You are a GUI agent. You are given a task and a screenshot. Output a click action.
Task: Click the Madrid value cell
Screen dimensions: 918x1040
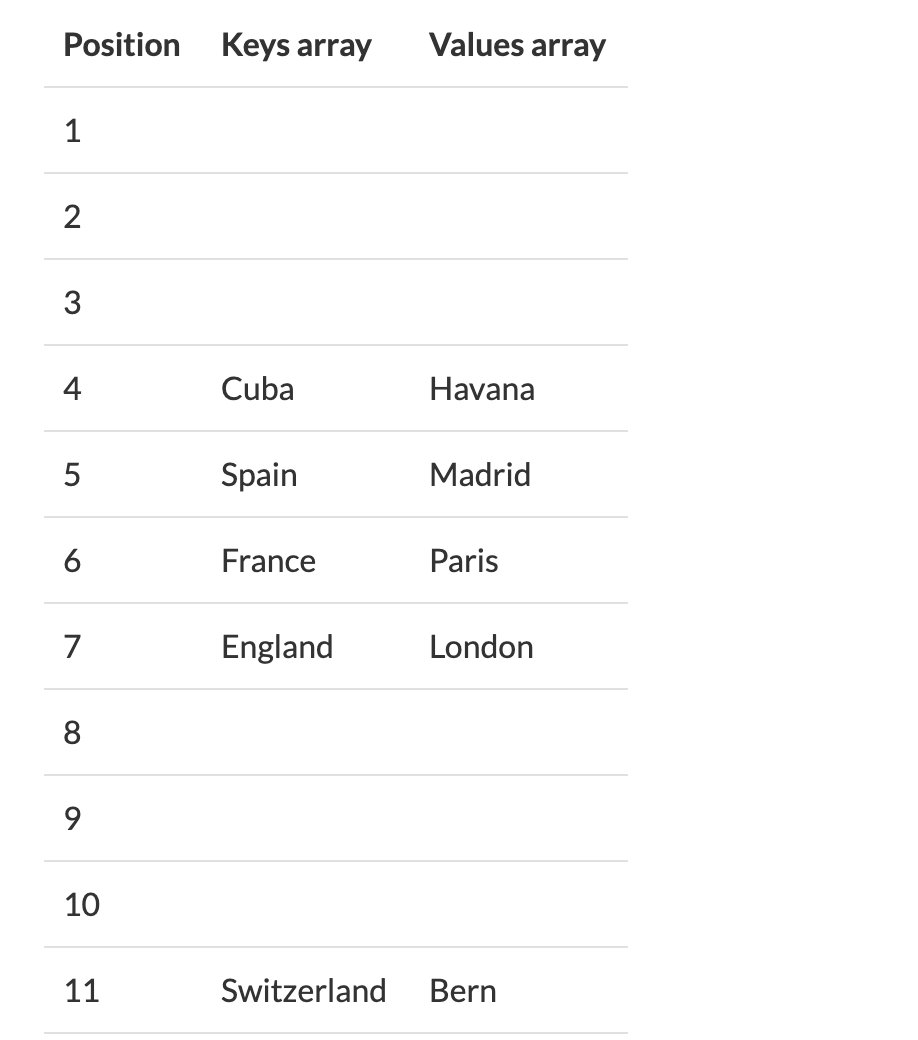click(480, 475)
